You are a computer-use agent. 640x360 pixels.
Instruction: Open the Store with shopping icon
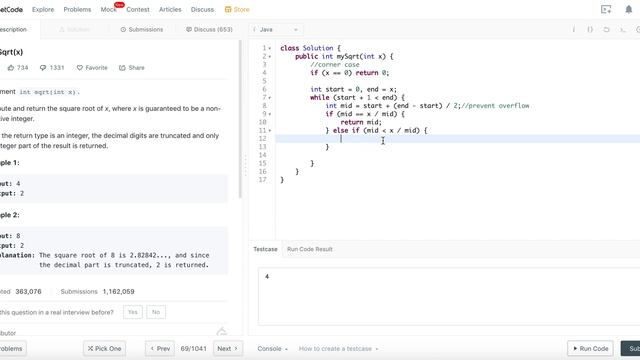pyautogui.click(x=237, y=9)
